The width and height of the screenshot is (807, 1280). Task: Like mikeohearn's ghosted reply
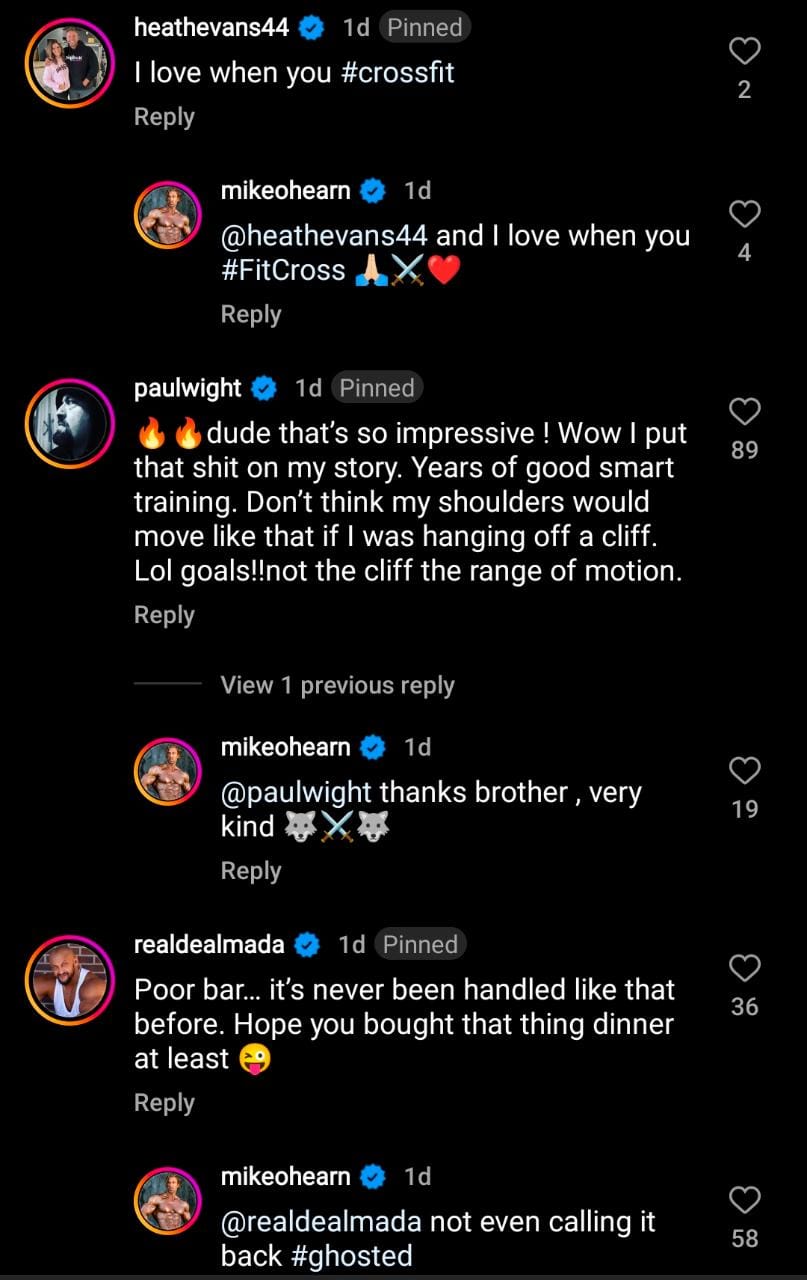pos(744,1199)
